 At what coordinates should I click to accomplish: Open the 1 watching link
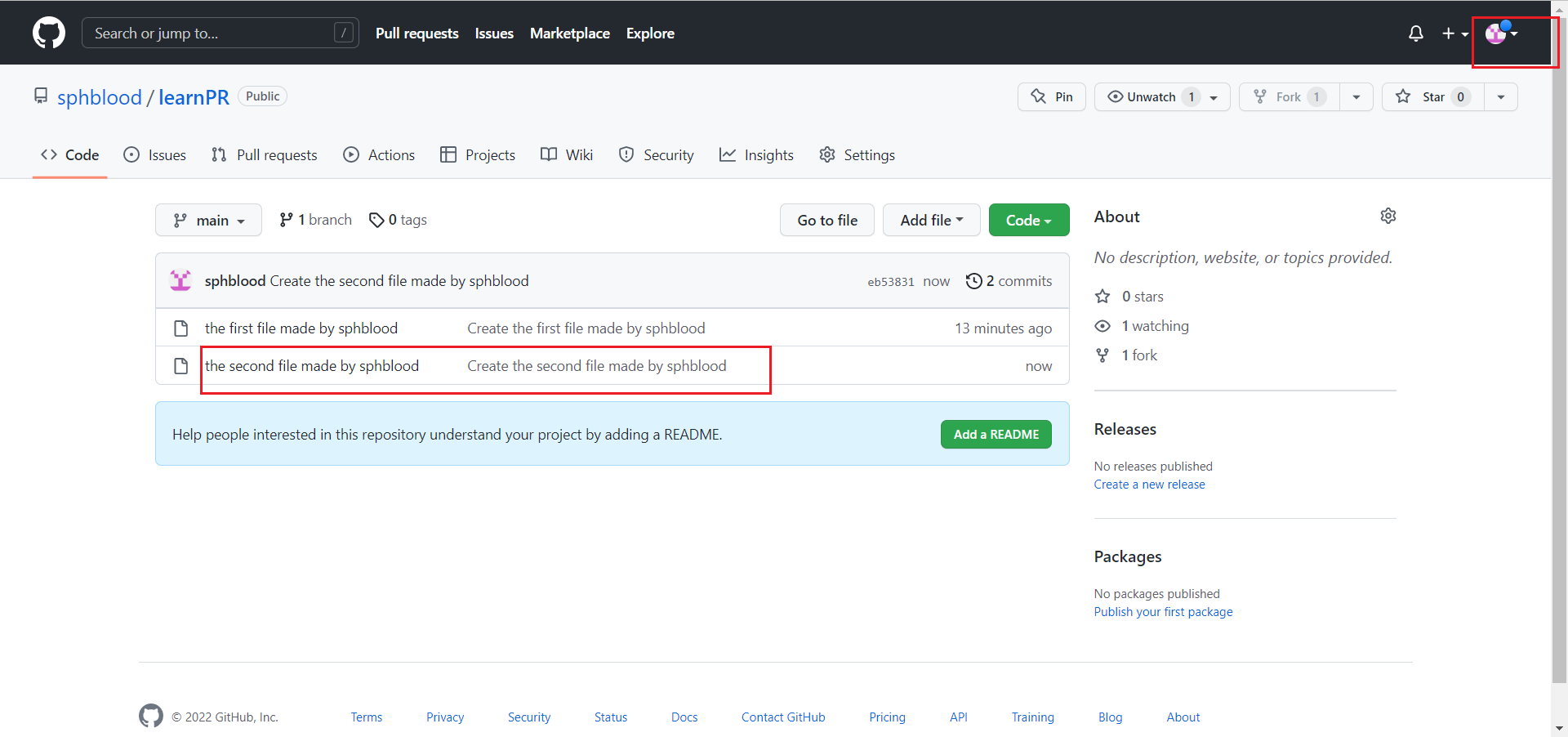1143,325
